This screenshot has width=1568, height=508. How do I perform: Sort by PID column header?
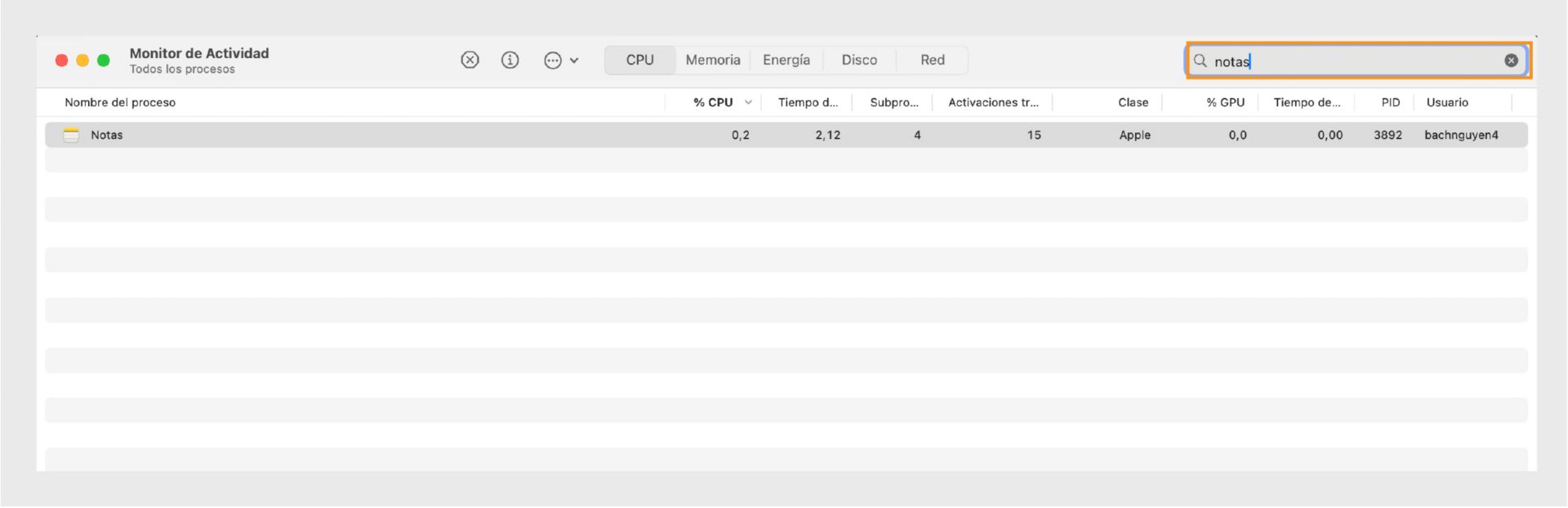1391,102
